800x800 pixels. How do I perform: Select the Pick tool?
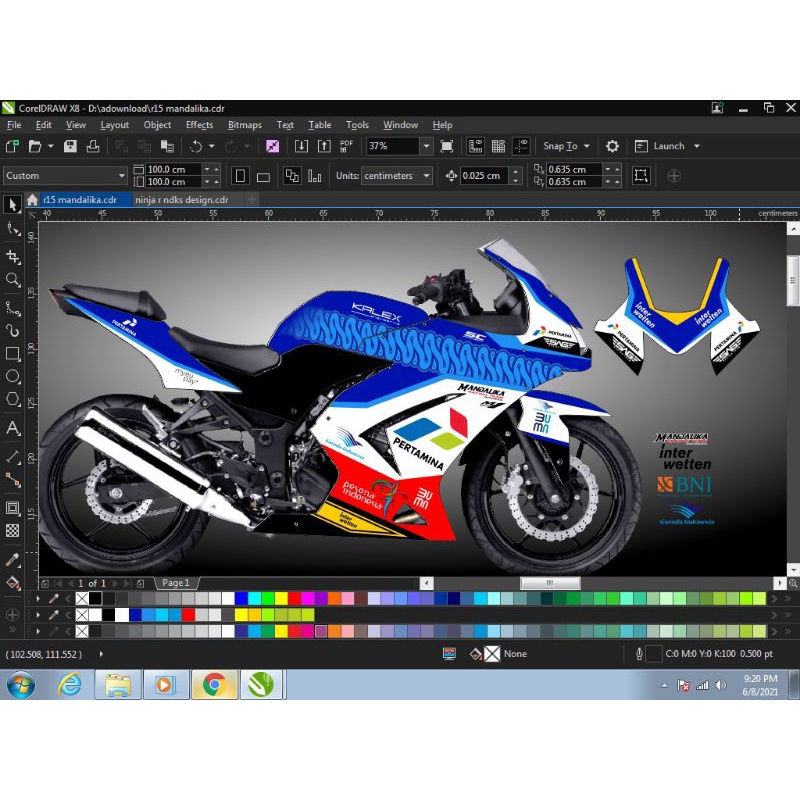12,204
